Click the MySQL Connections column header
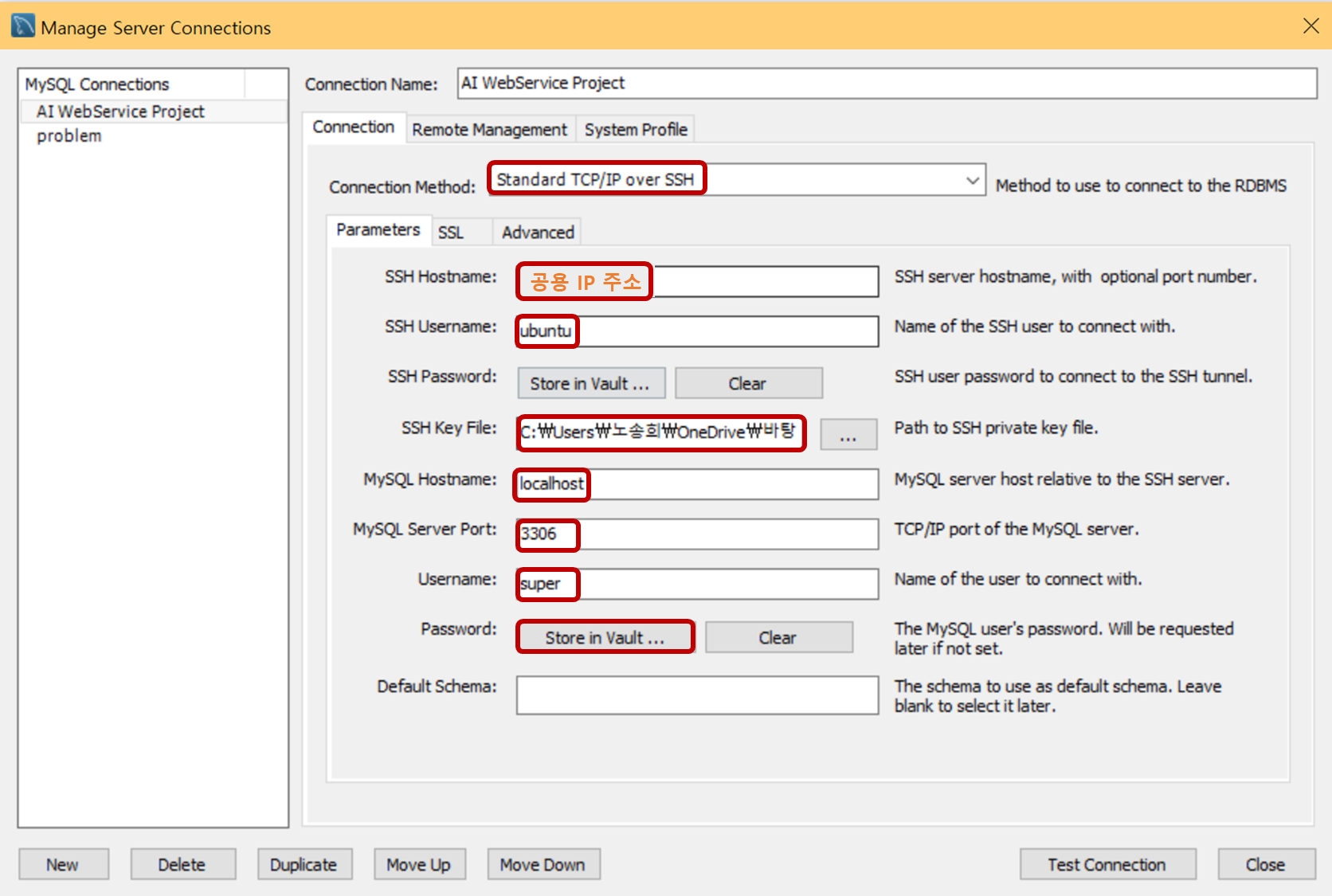 coord(132,84)
